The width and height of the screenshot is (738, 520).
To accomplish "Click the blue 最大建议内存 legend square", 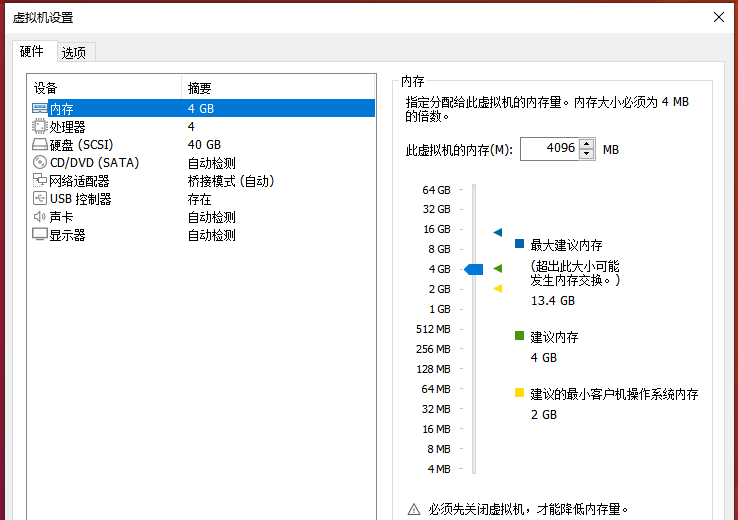I will [519, 243].
